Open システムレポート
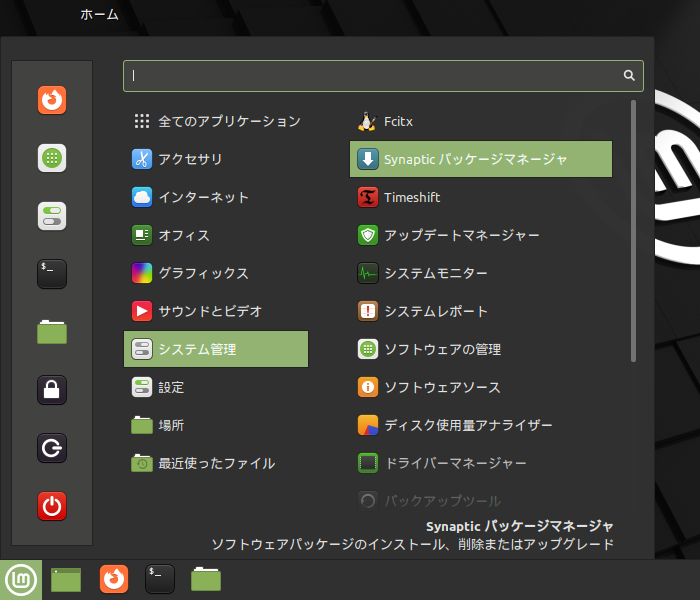 pyautogui.click(x=481, y=311)
